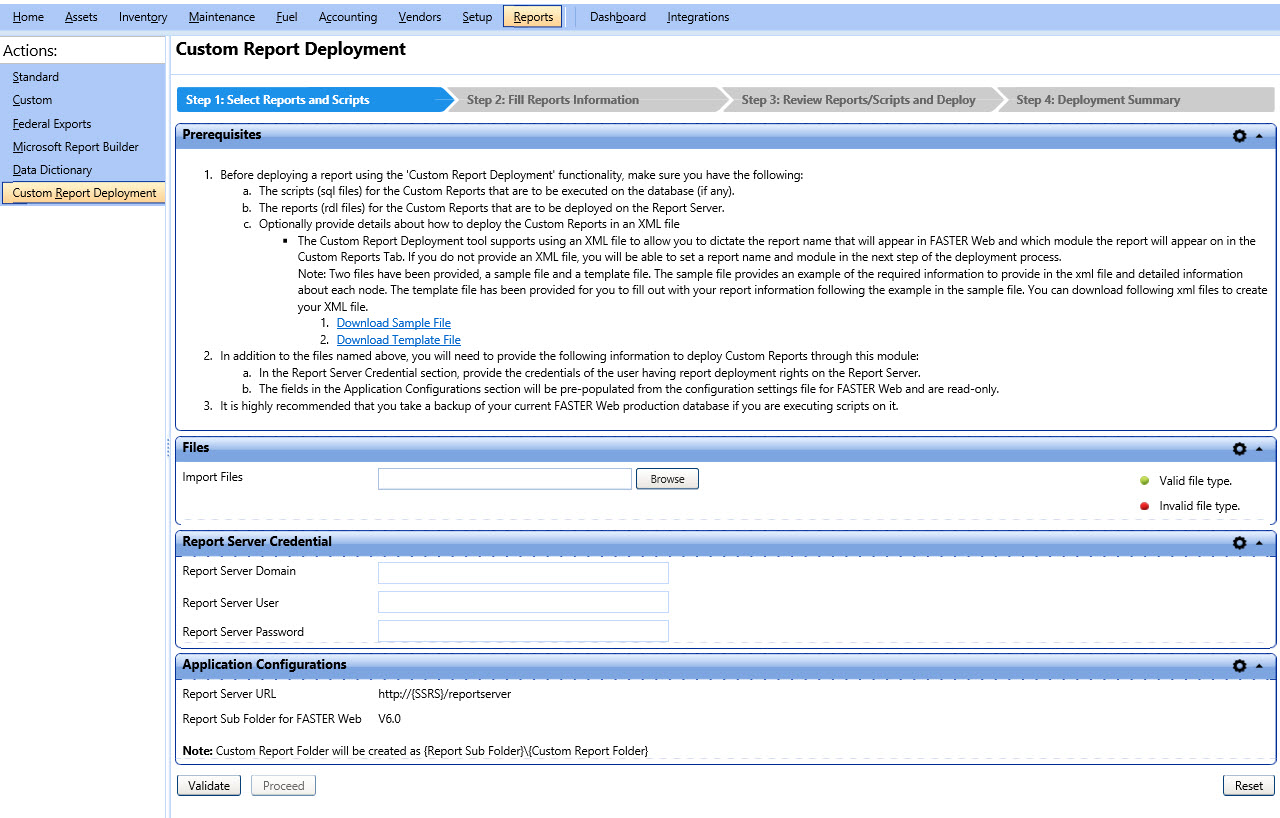This screenshot has height=818, width=1280.
Task: Open the Accounting menu
Action: (x=348, y=17)
